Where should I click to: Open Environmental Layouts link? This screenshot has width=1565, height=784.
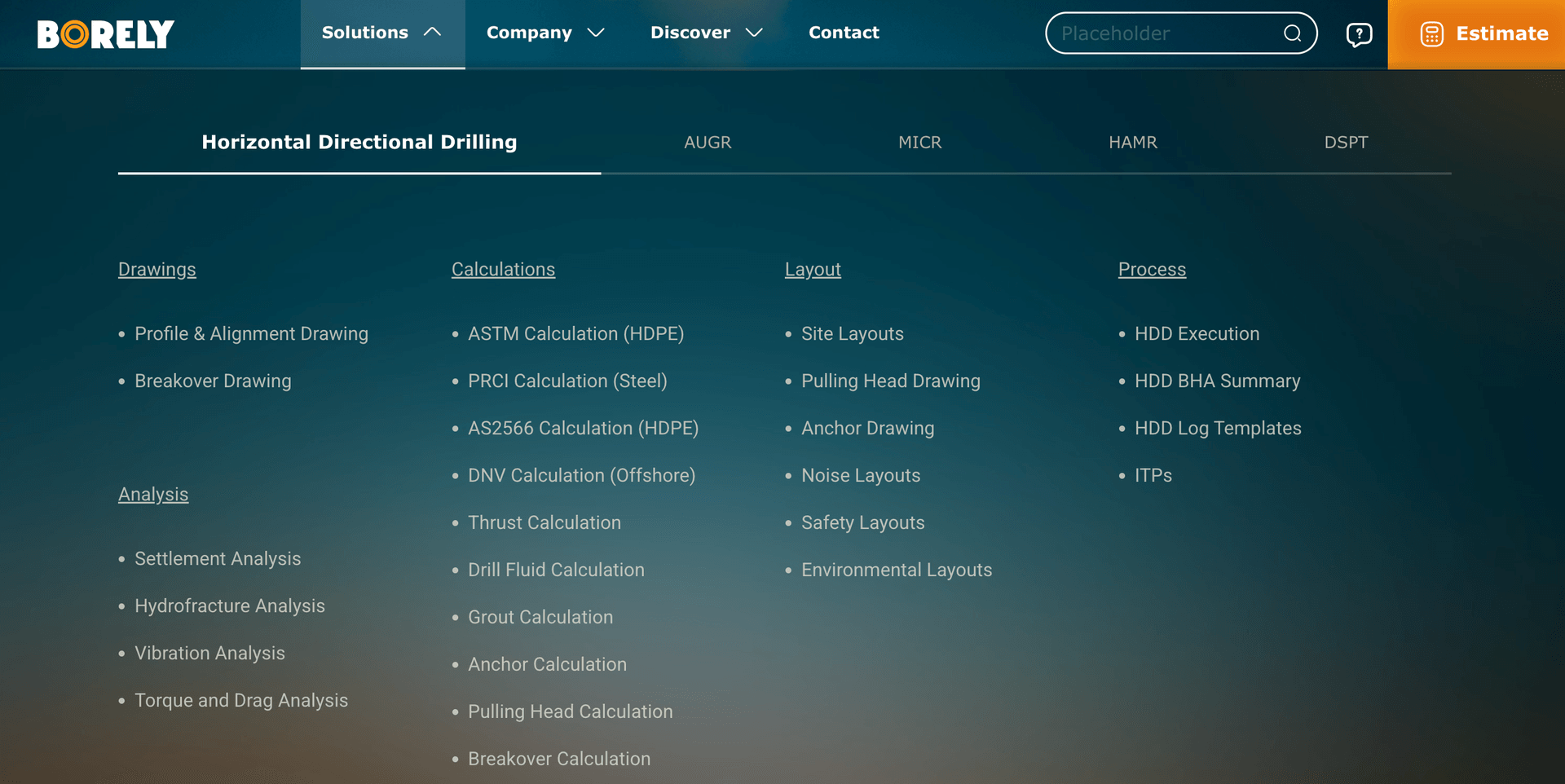(897, 570)
